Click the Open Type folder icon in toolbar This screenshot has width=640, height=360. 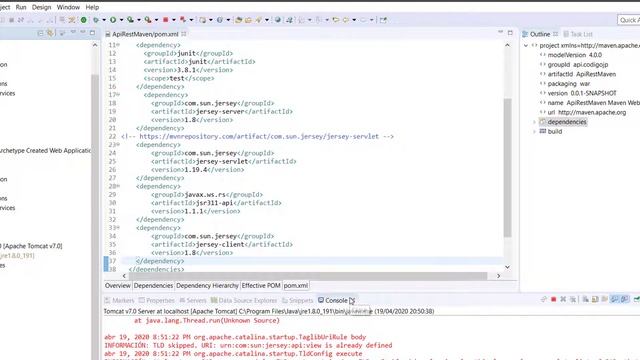[238, 20]
